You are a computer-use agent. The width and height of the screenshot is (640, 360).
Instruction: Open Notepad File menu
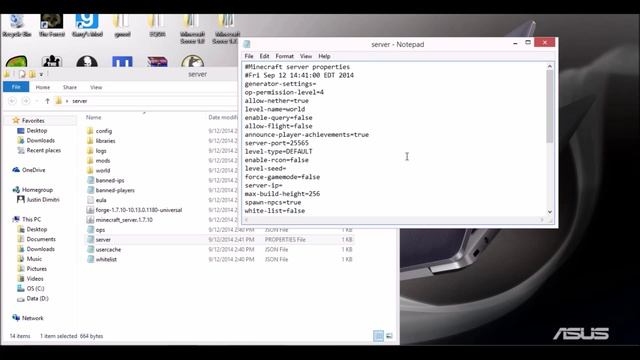(x=249, y=56)
